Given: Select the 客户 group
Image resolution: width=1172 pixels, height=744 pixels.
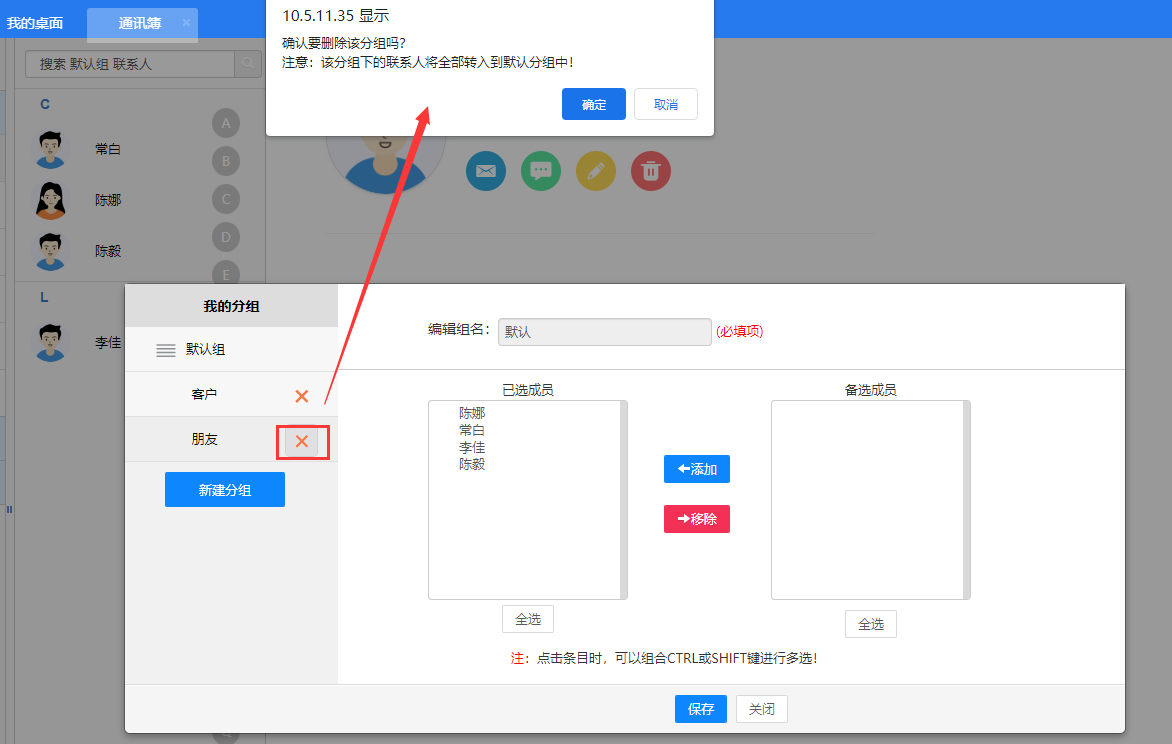Looking at the screenshot, I should click(x=204, y=395).
